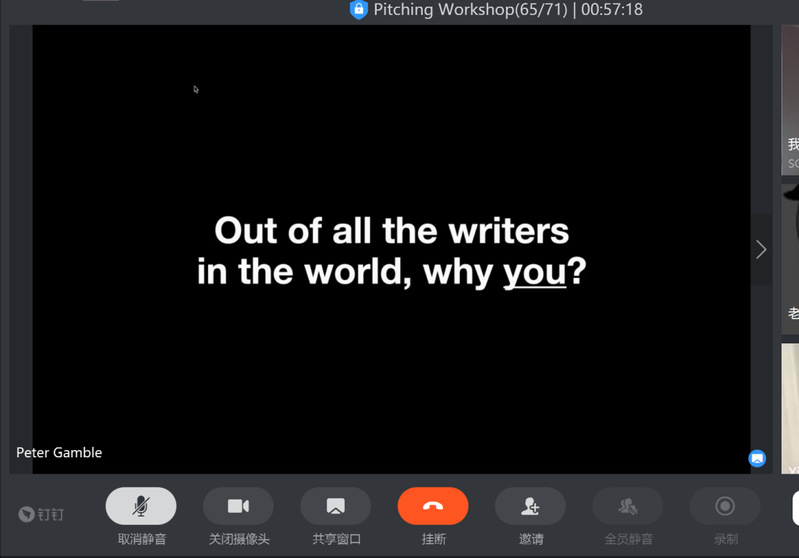
Task: Click the 取消静音 text label
Action: coord(141,539)
